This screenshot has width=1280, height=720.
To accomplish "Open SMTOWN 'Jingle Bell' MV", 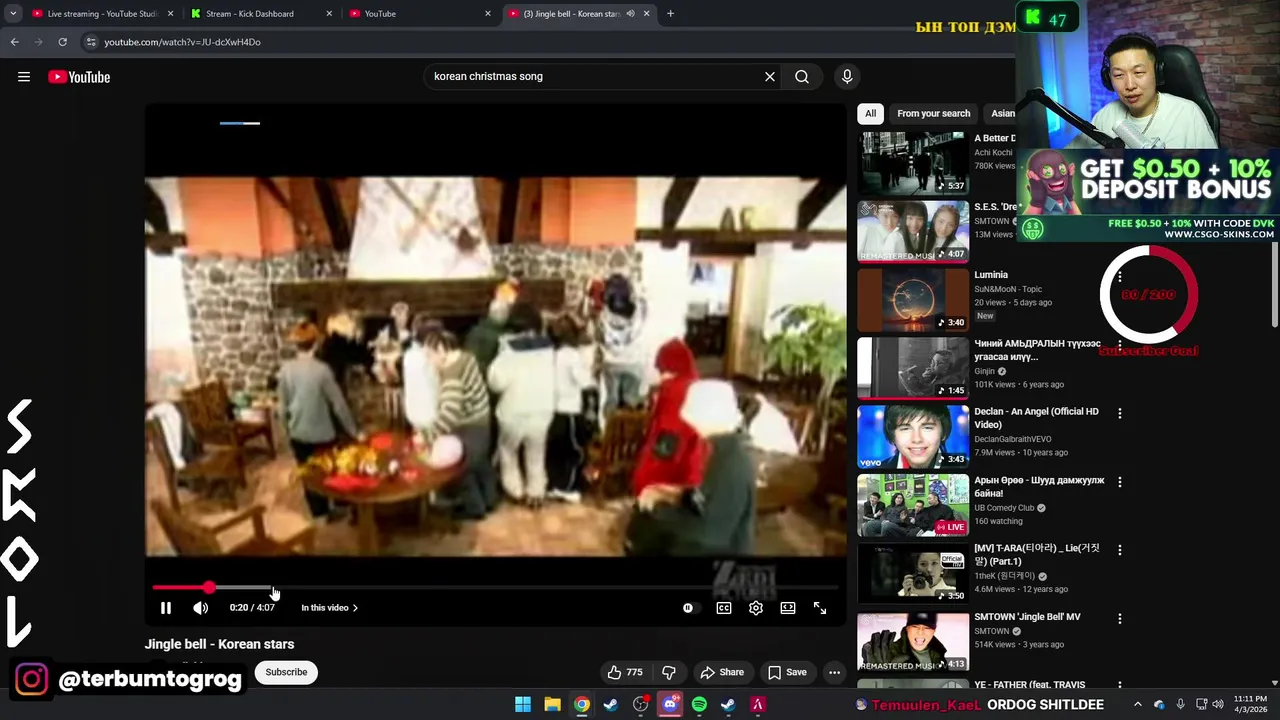I will [x=913, y=642].
